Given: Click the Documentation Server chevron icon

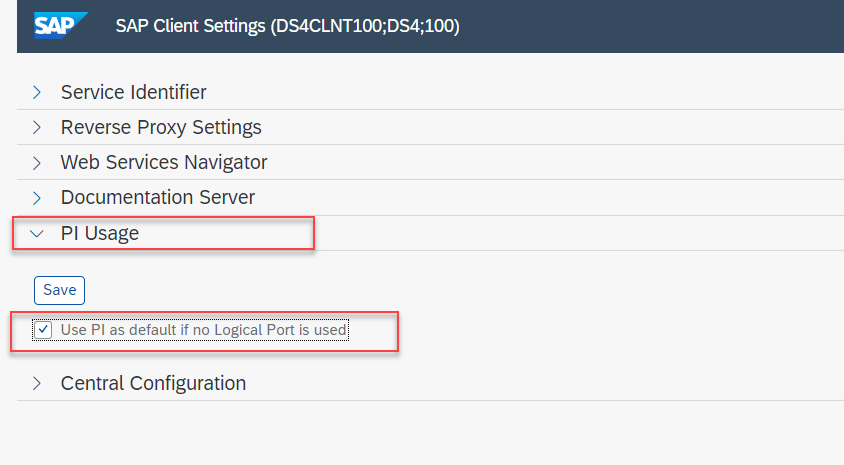Looking at the screenshot, I should [37, 198].
